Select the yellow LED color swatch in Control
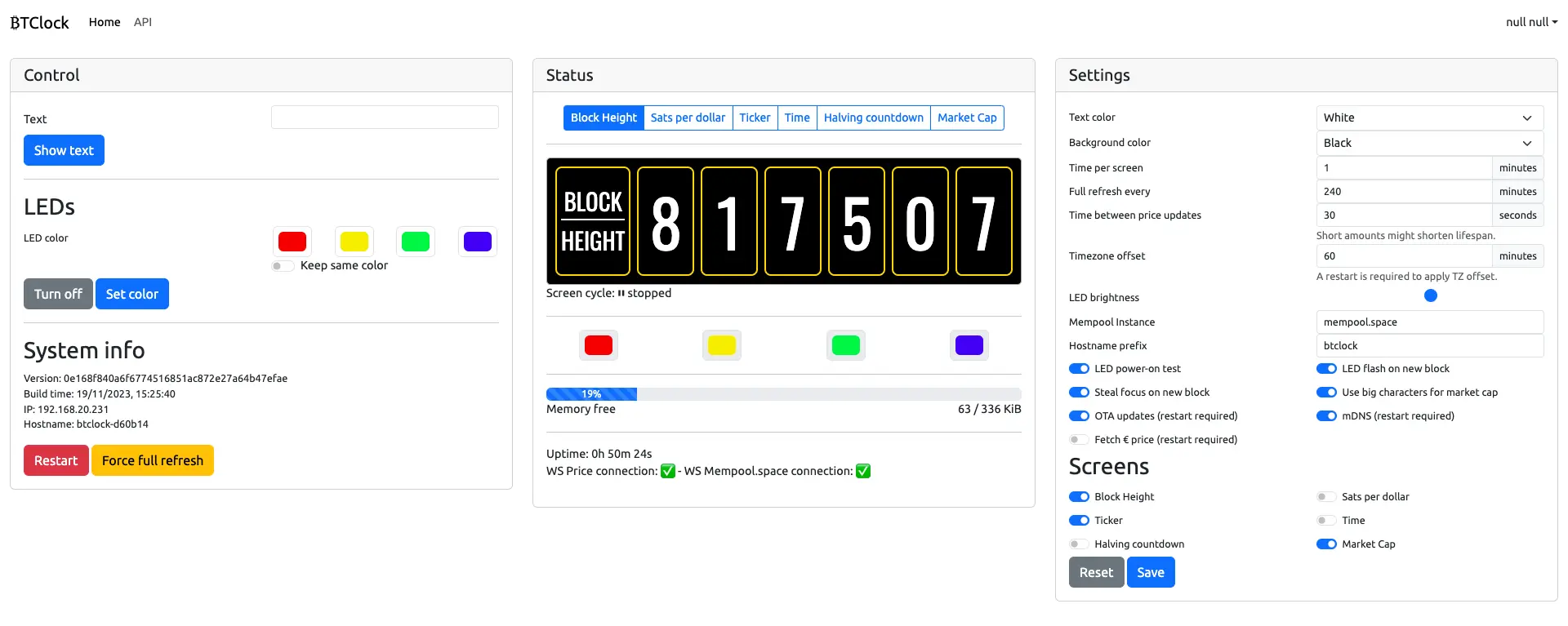Screen dimensions: 1568x626 coord(354,242)
